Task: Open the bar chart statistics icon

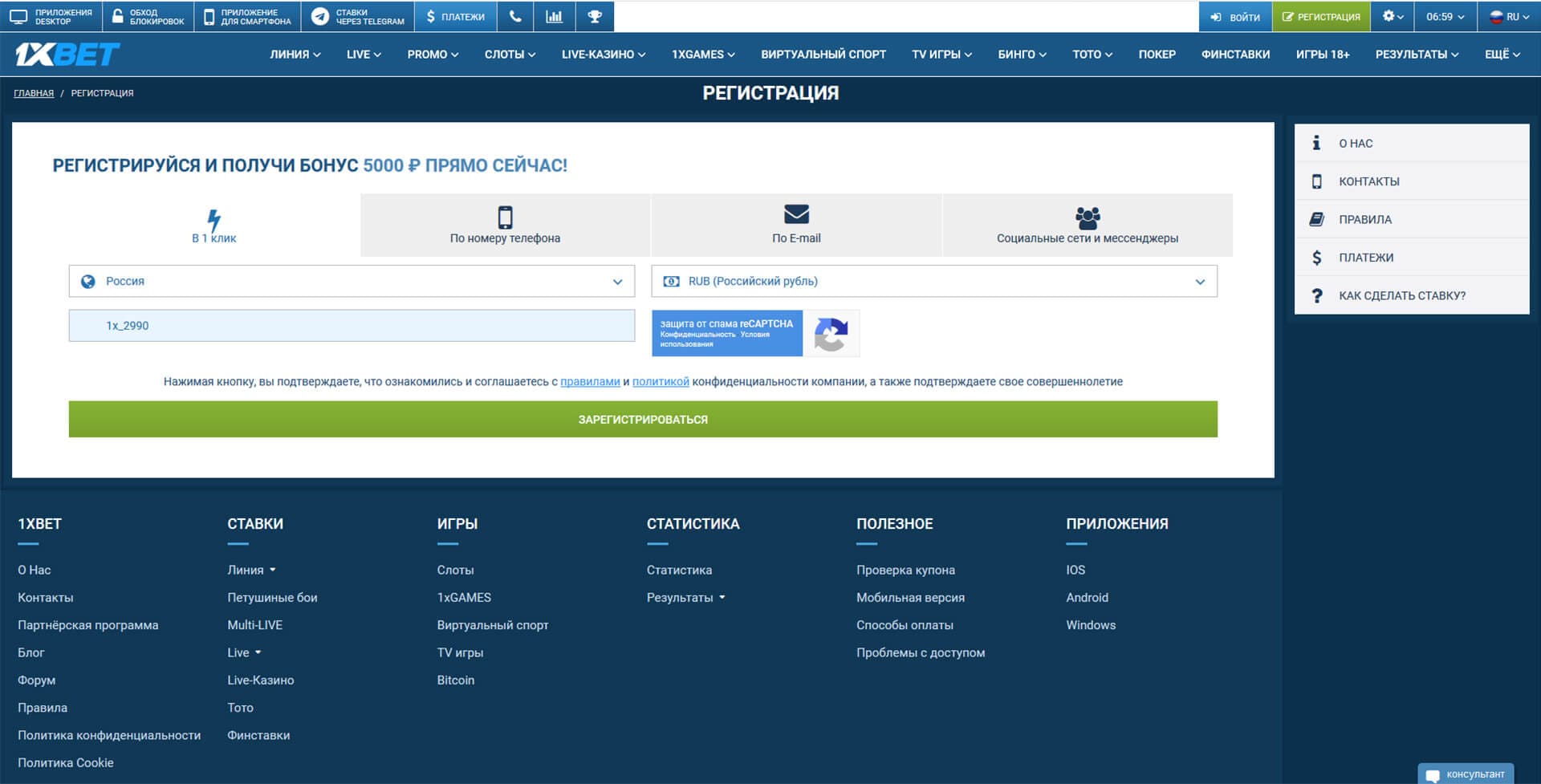Action: tap(554, 16)
